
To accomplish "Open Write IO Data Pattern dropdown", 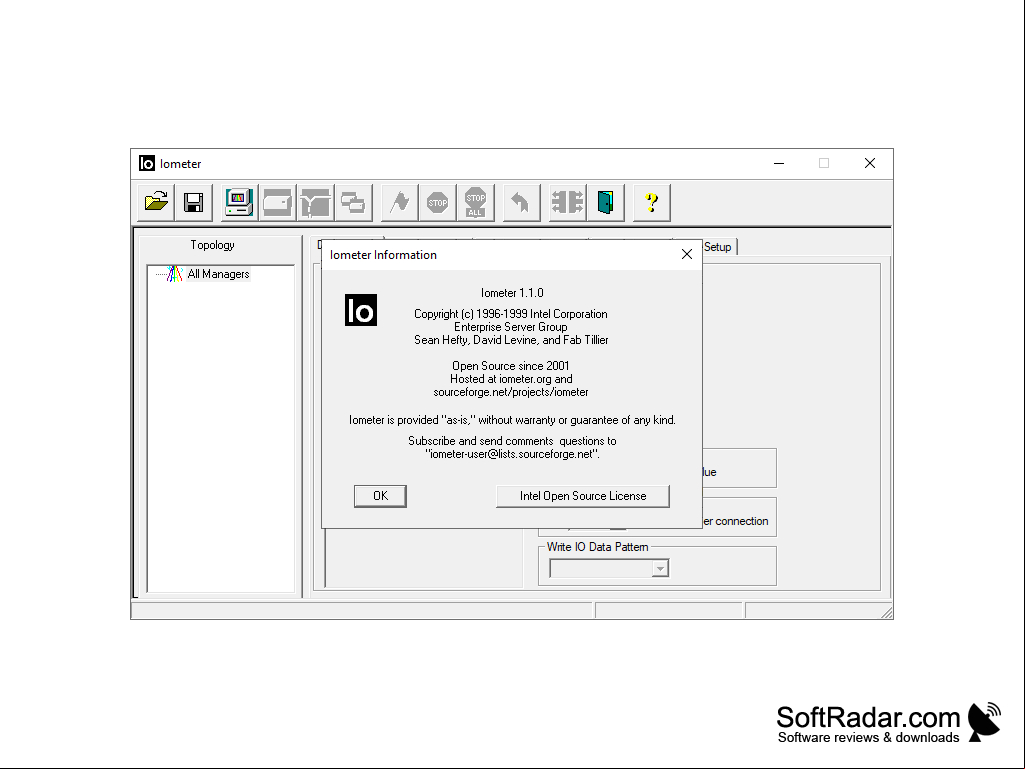I will pos(660,569).
